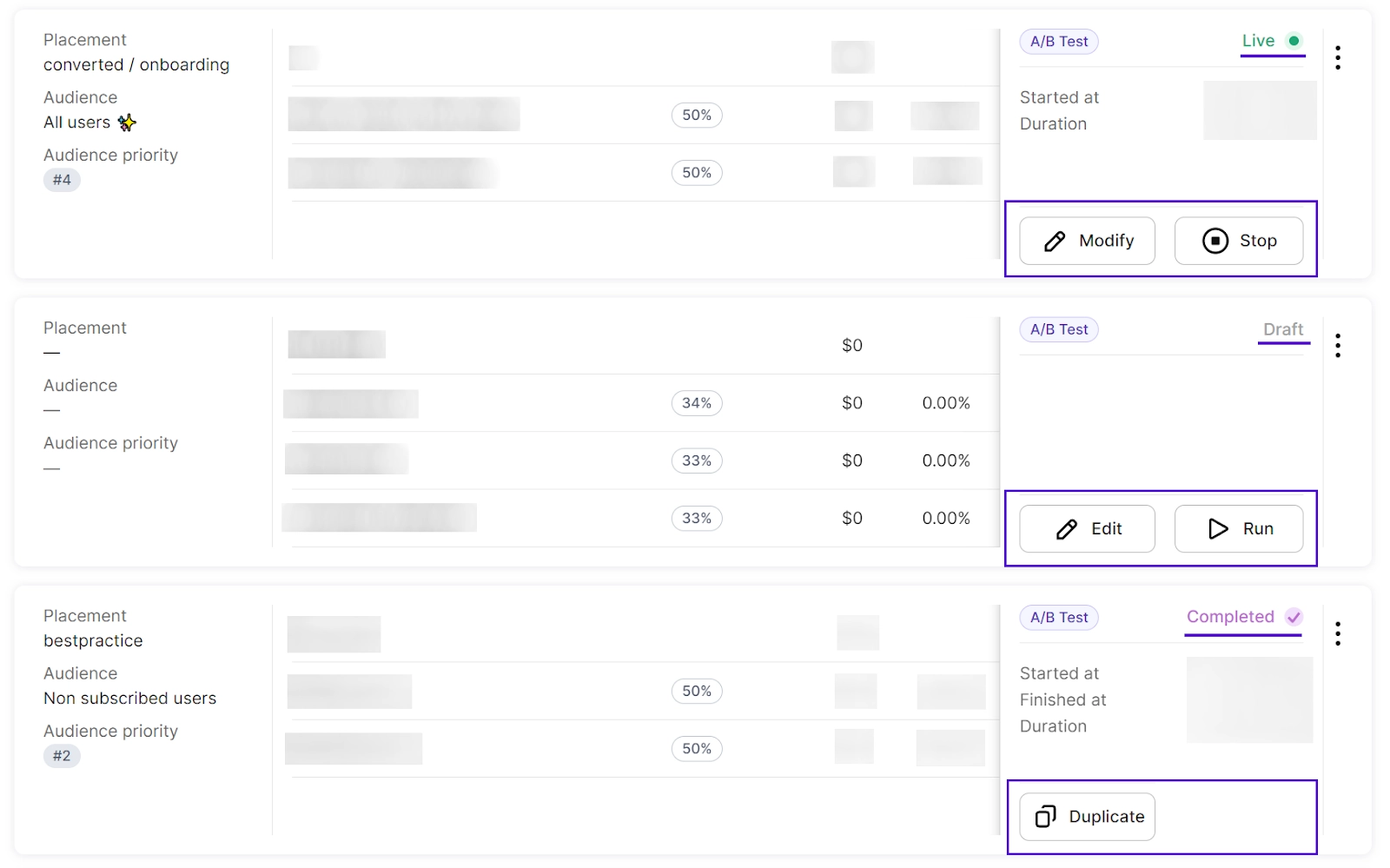The width and height of the screenshot is (1390, 868).
Task: Run the draft A/B test
Action: [1239, 528]
